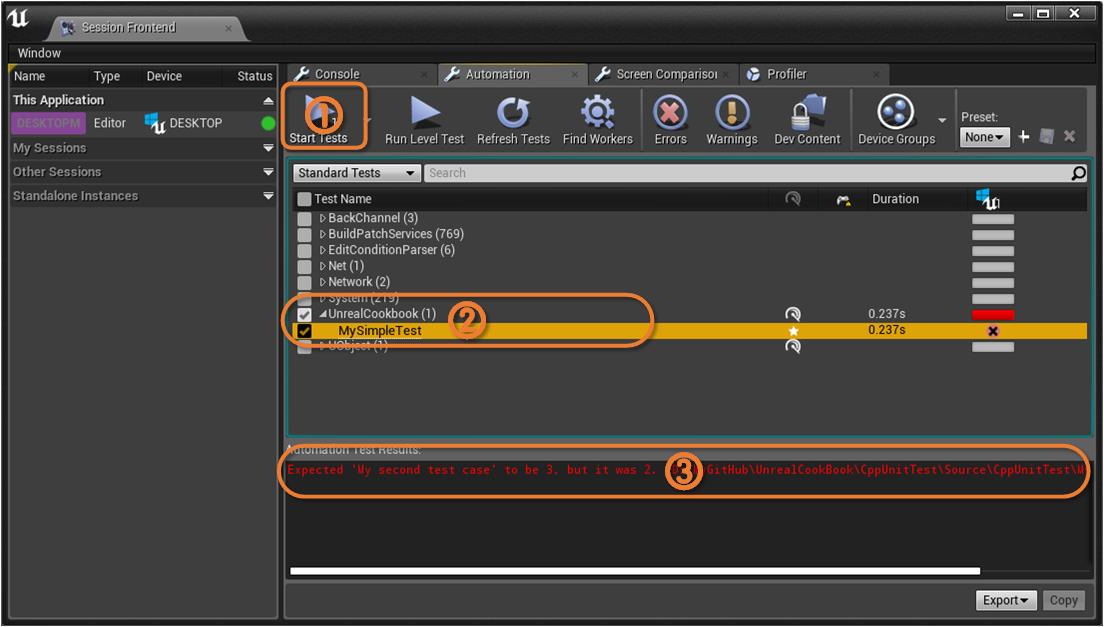Click the Network result progress bar
1104x627 pixels.
[993, 283]
